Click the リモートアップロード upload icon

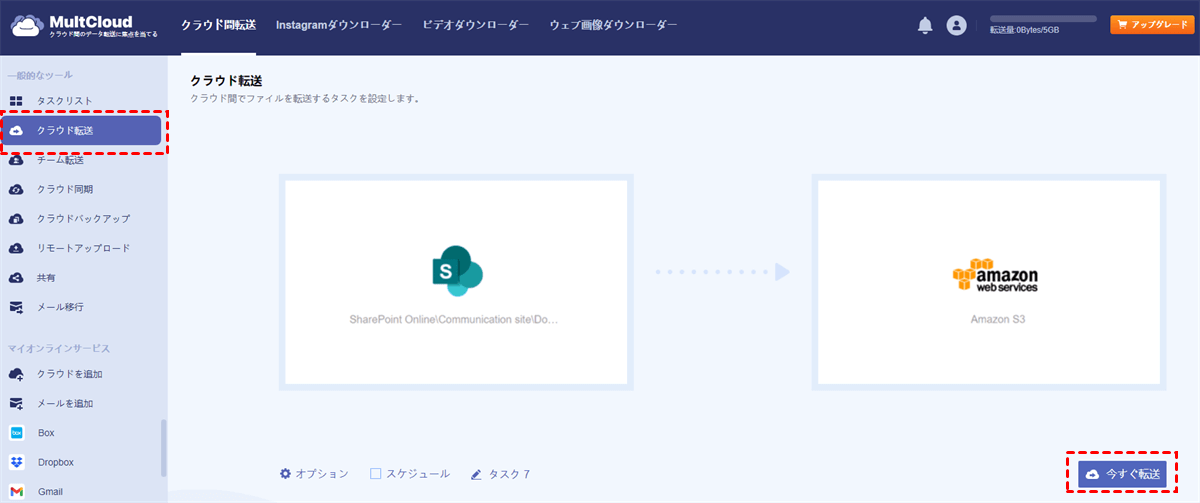tap(16, 248)
